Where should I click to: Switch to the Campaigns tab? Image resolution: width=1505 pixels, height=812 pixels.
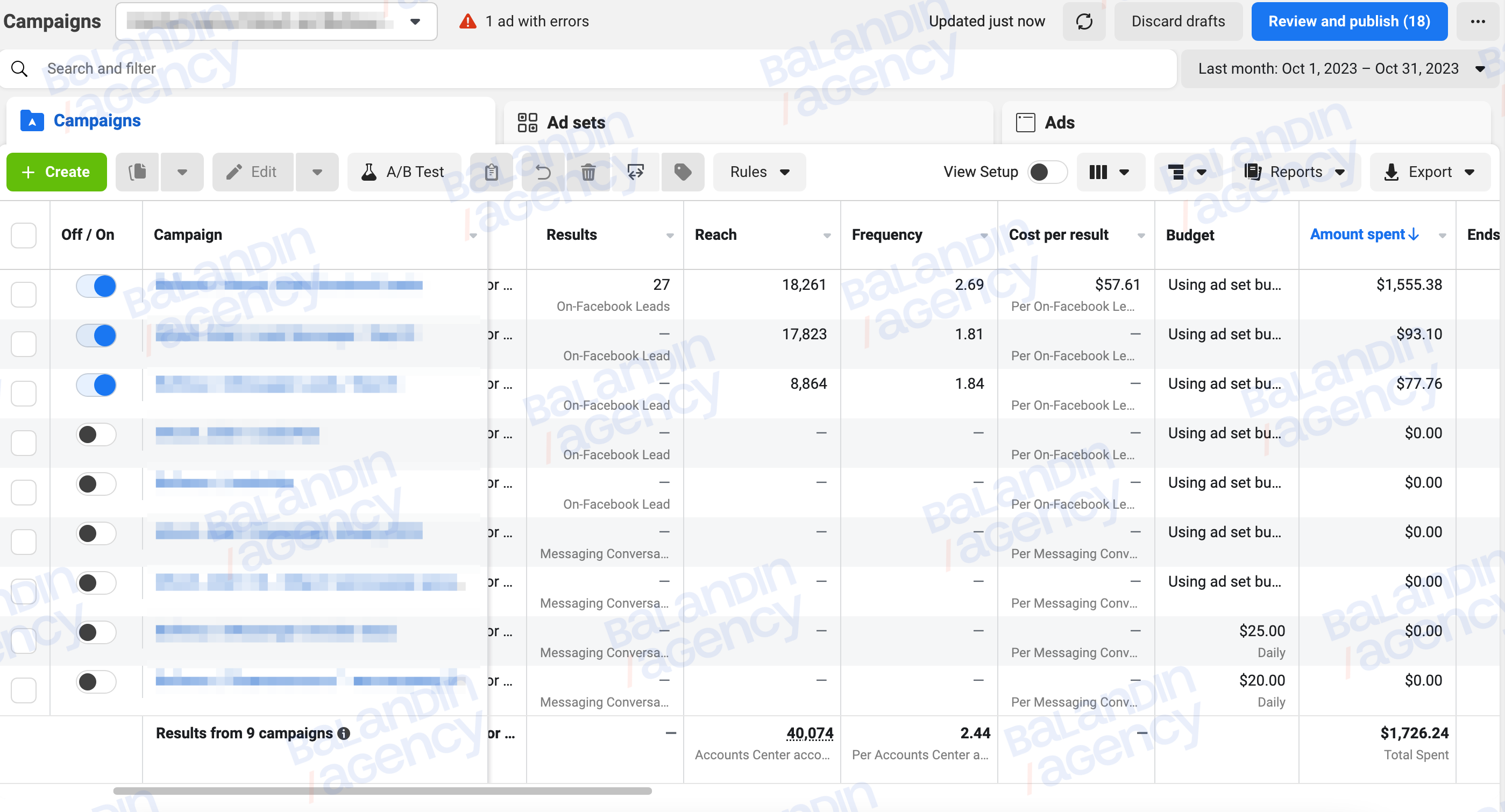251,121
